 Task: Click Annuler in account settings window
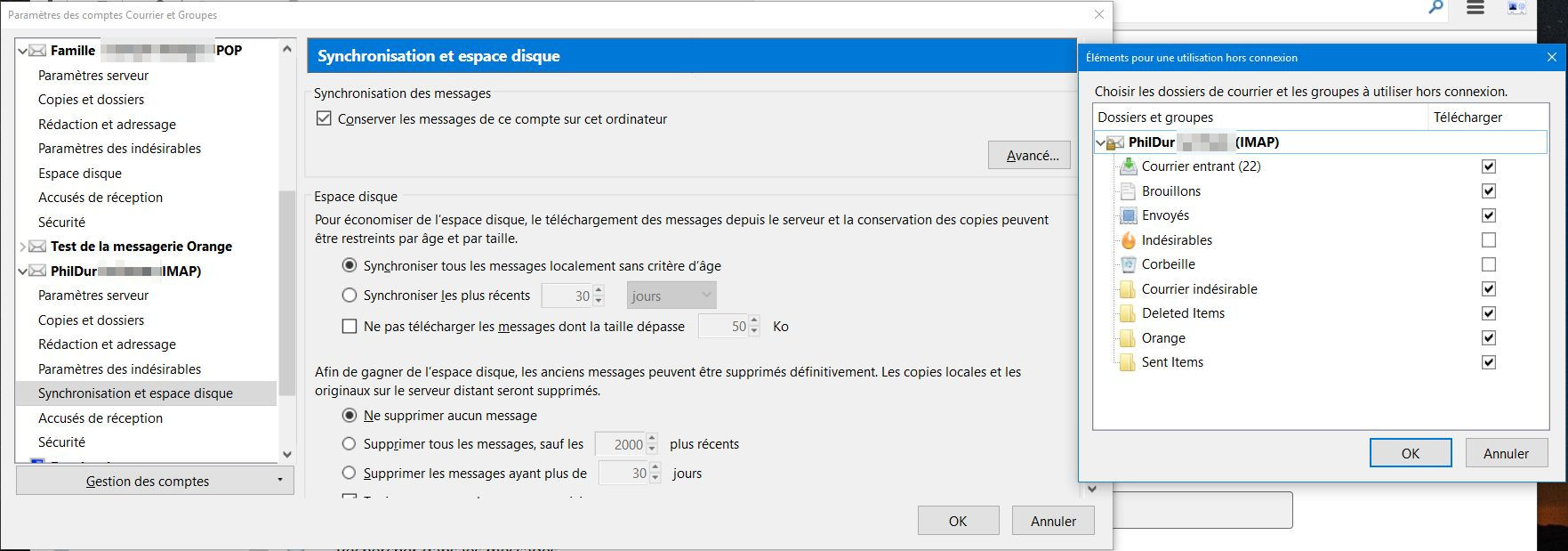[x=1053, y=522]
